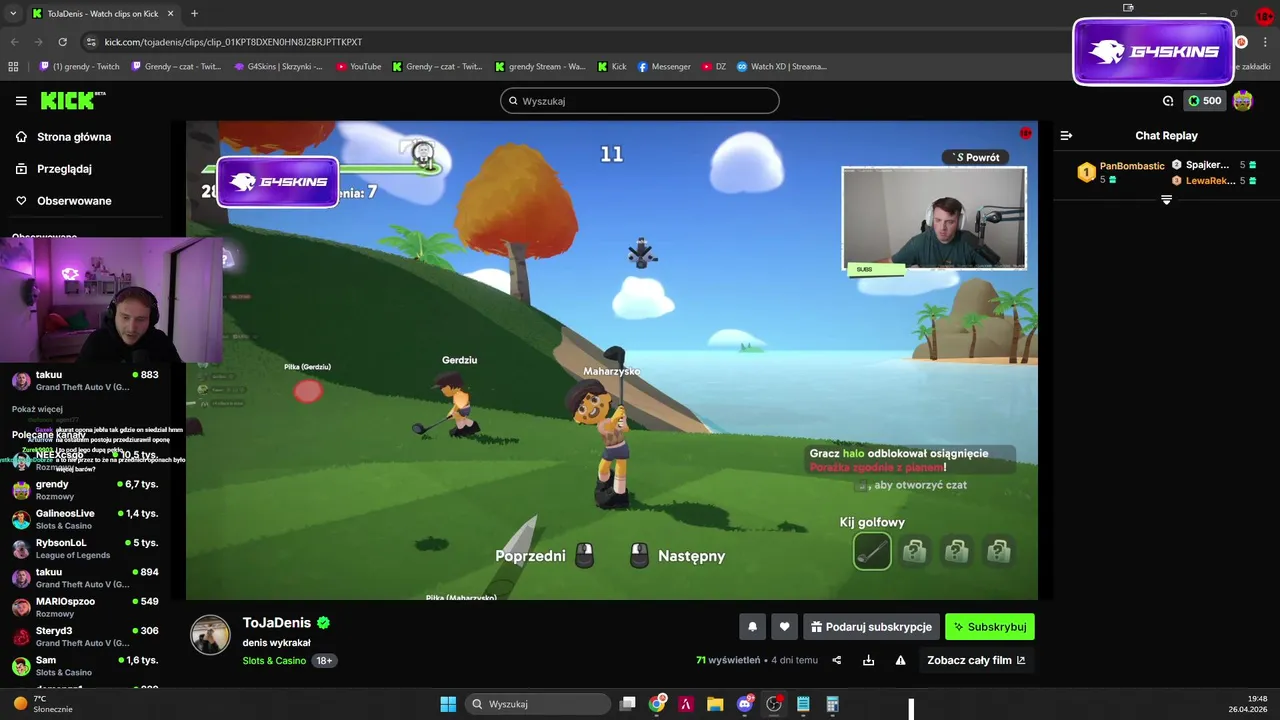1280x720 pixels.
Task: Click the address bar URL
Action: [233, 42]
